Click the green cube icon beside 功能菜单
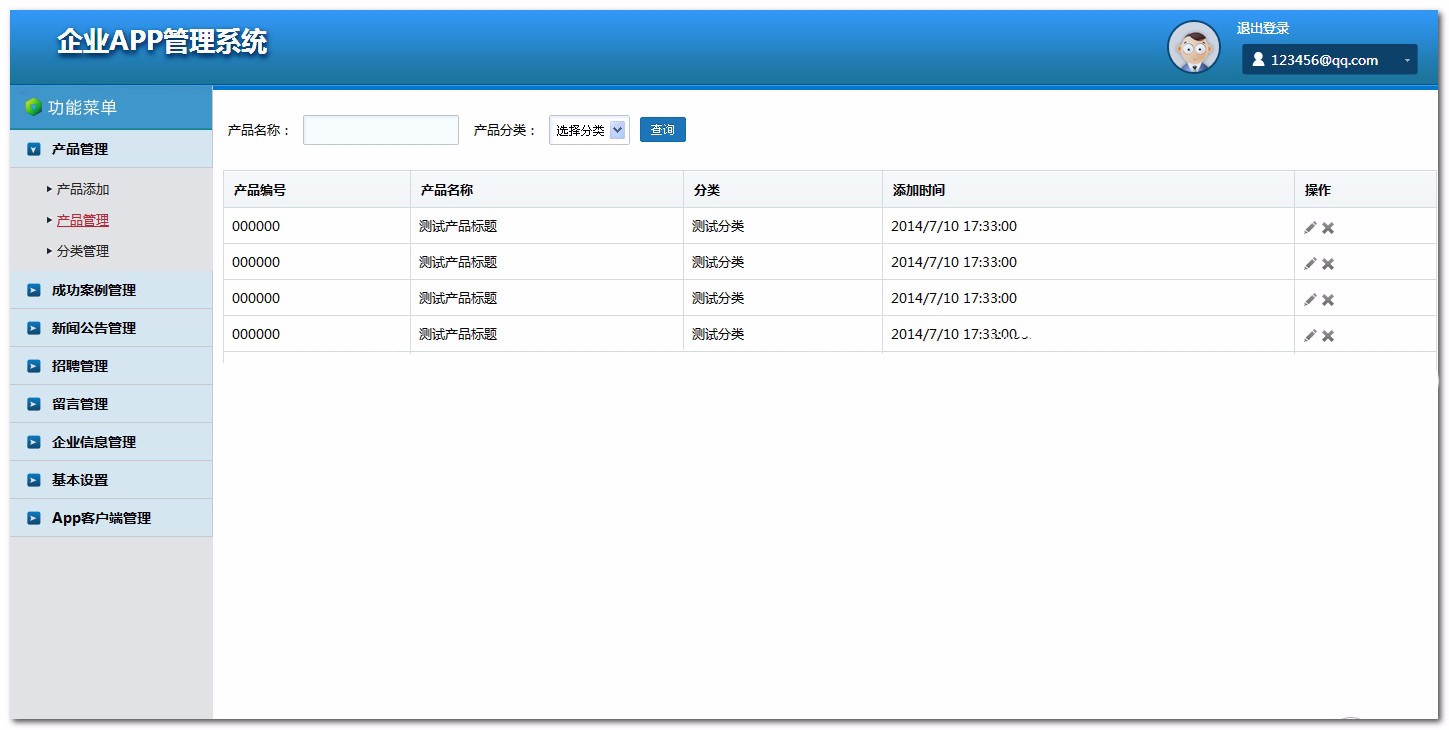 tap(34, 107)
